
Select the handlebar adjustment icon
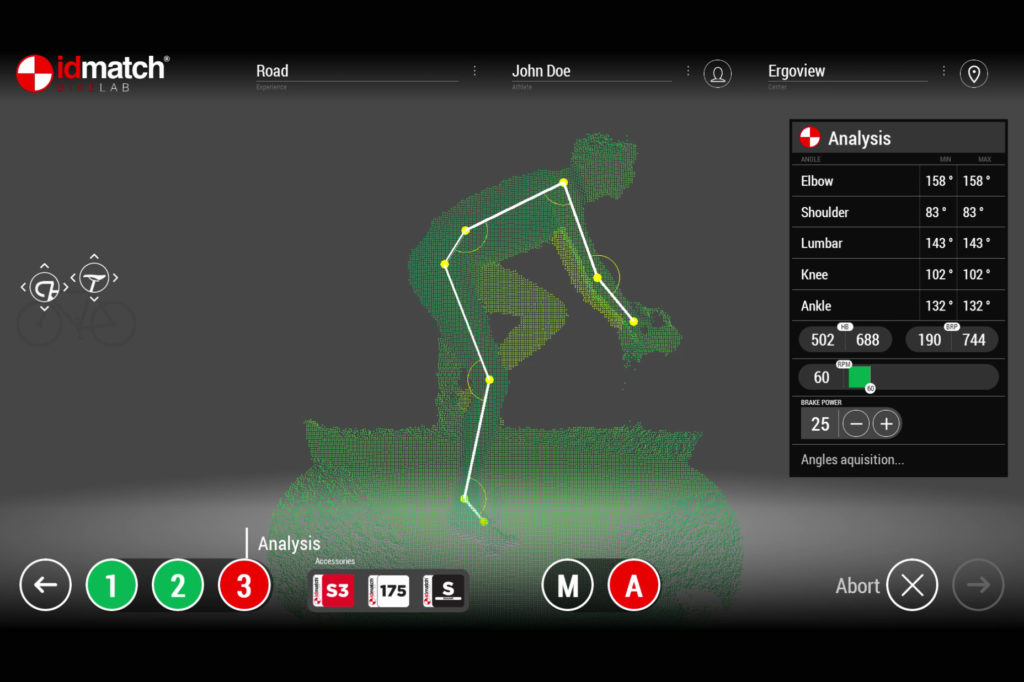click(44, 287)
